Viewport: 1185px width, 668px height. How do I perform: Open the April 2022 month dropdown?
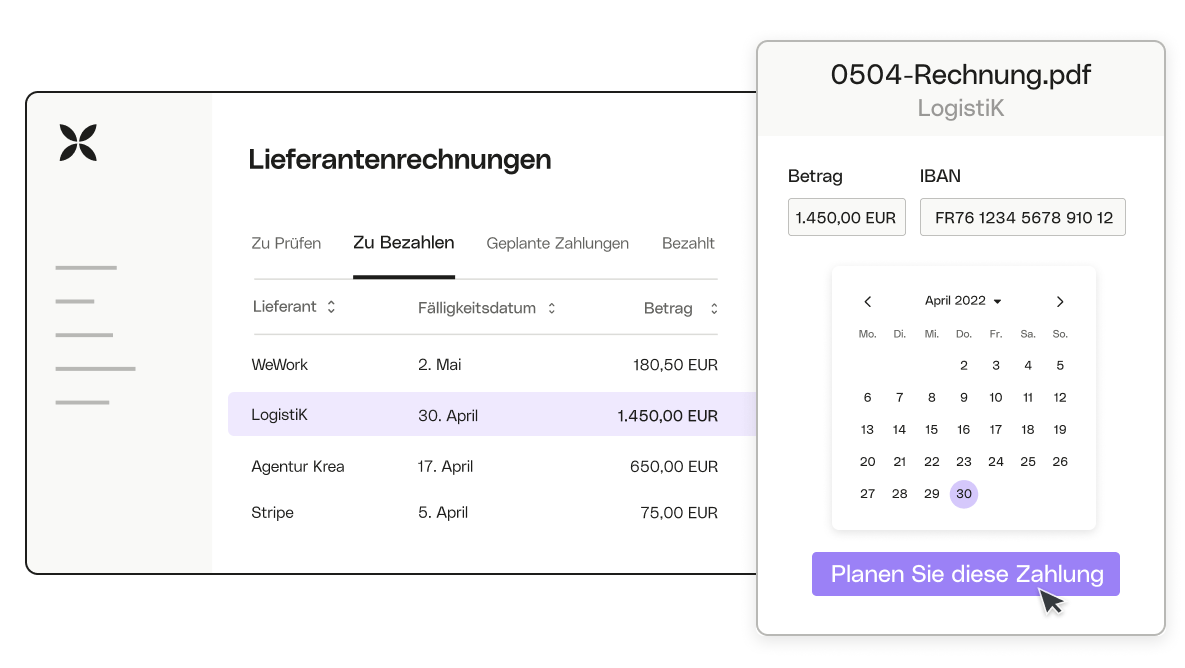pyautogui.click(x=963, y=301)
